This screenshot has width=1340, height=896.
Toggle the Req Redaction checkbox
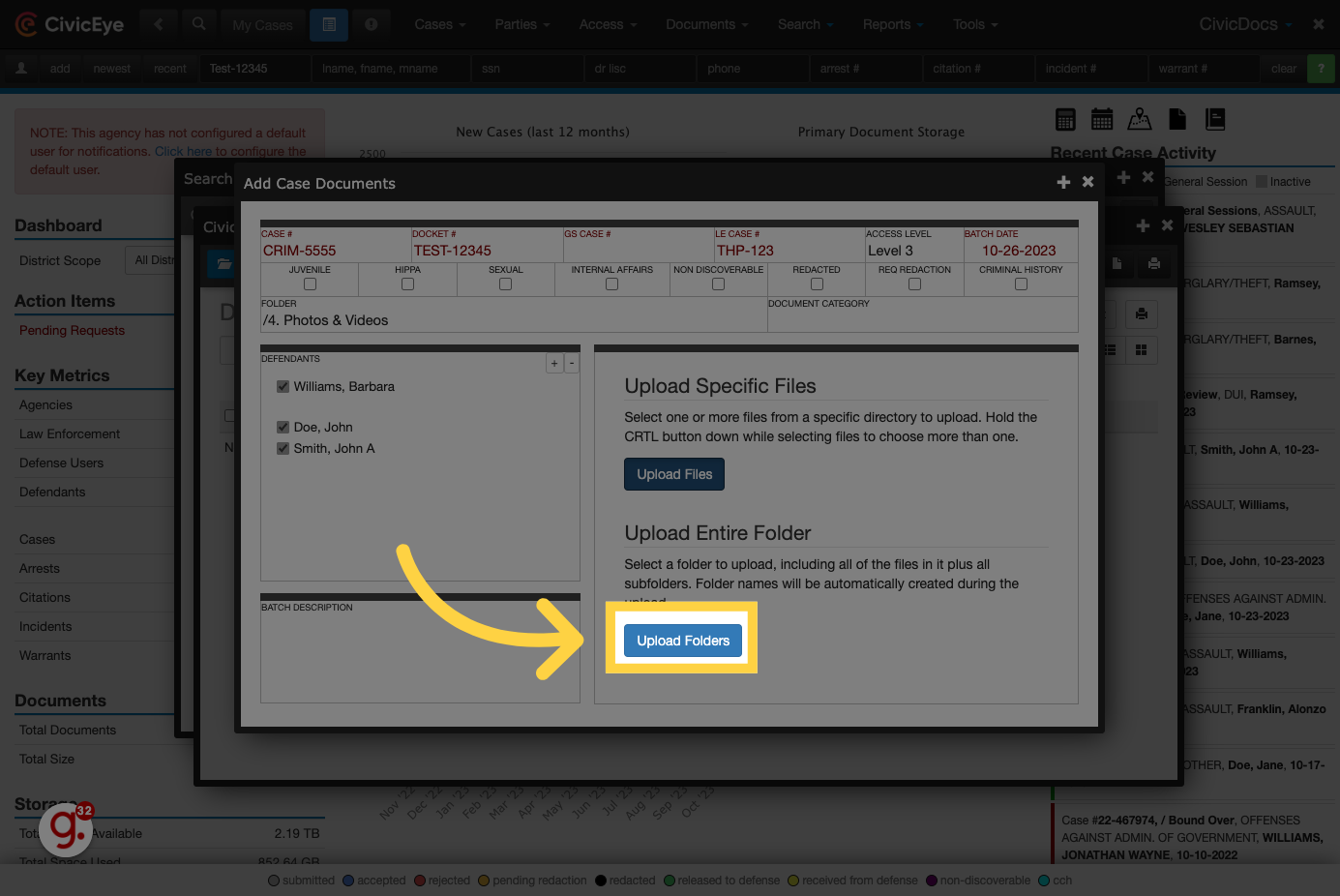(914, 284)
